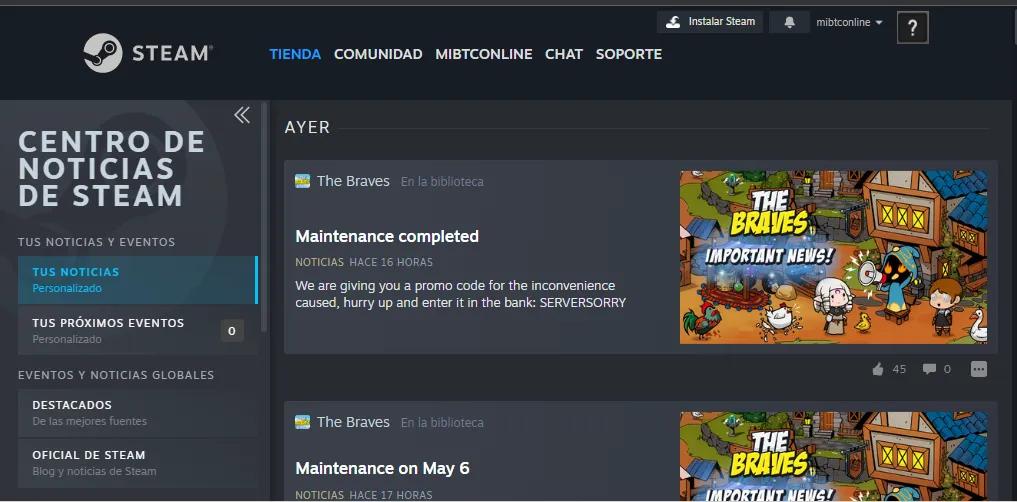1017x502 pixels.
Task: Select TUS NOTICIAS Personalizado
Action: [x=138, y=280]
